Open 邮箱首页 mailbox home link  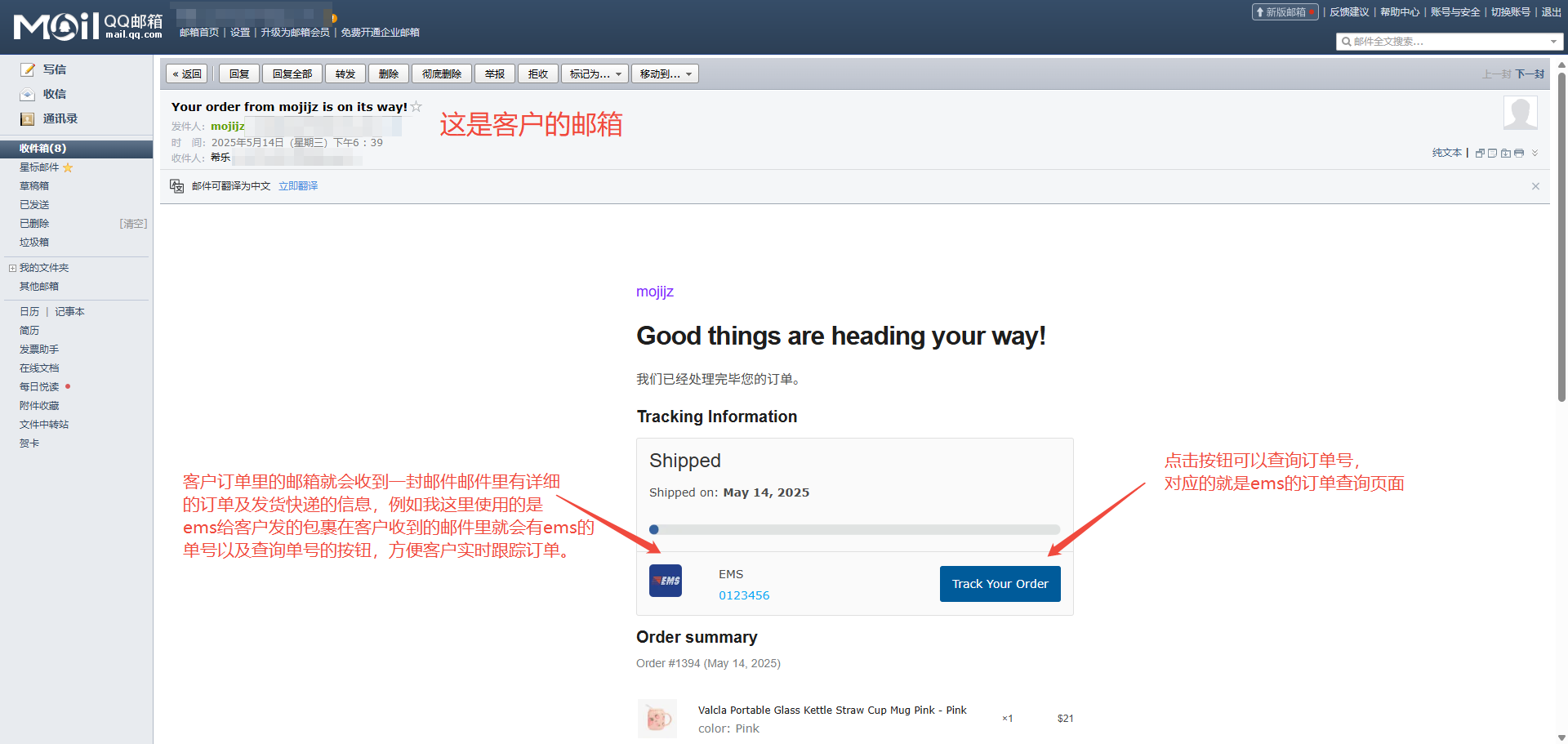(x=199, y=33)
